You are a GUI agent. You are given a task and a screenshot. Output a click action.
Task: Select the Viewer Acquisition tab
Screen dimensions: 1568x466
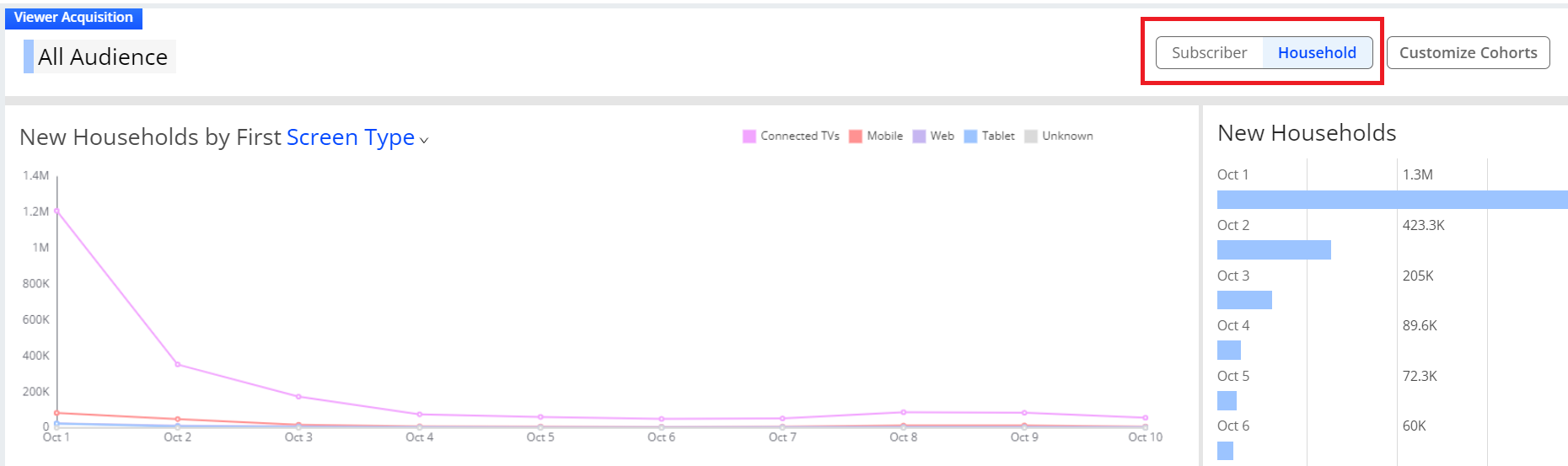(73, 18)
